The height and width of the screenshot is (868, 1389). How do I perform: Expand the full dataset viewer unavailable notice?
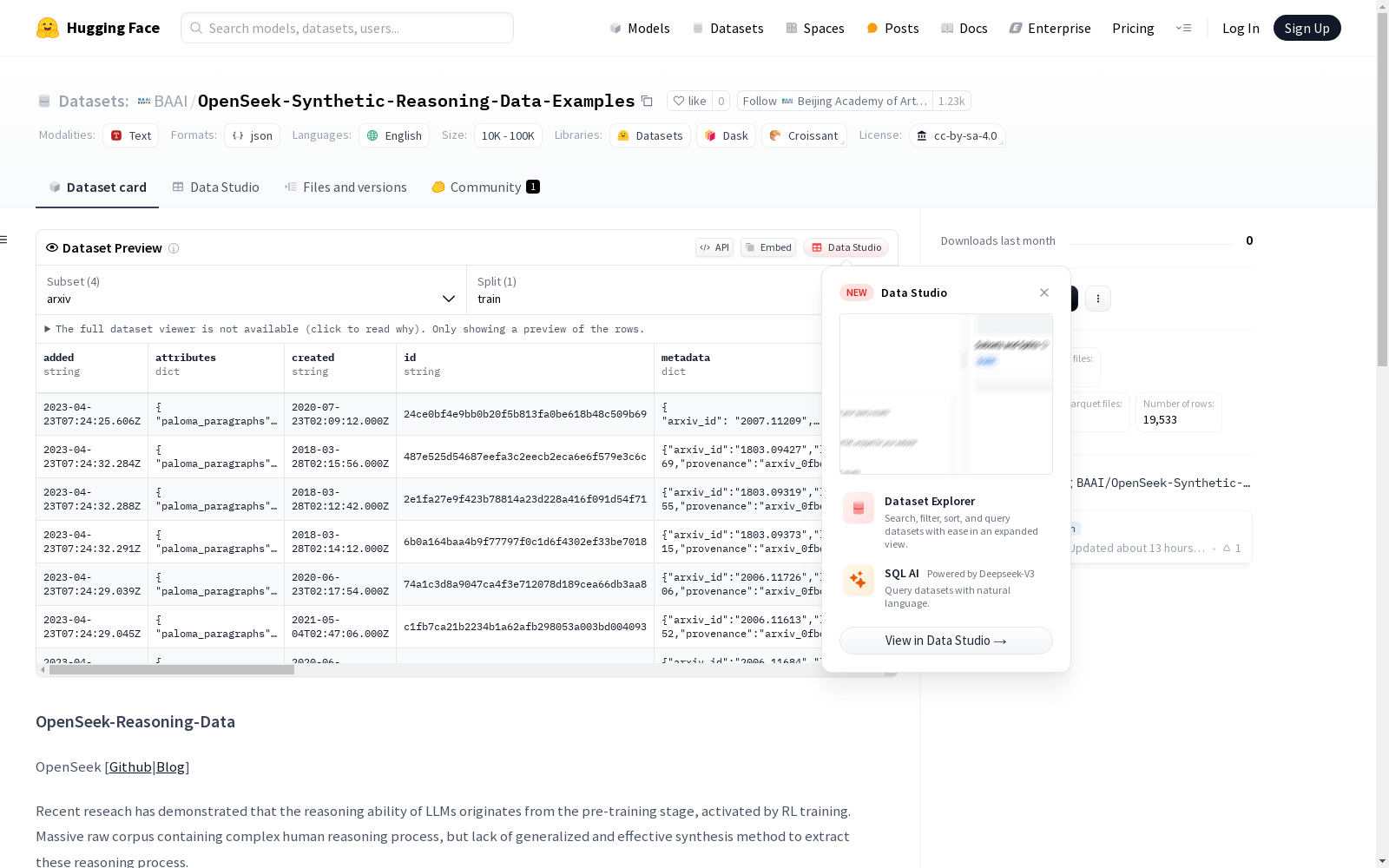point(345,329)
